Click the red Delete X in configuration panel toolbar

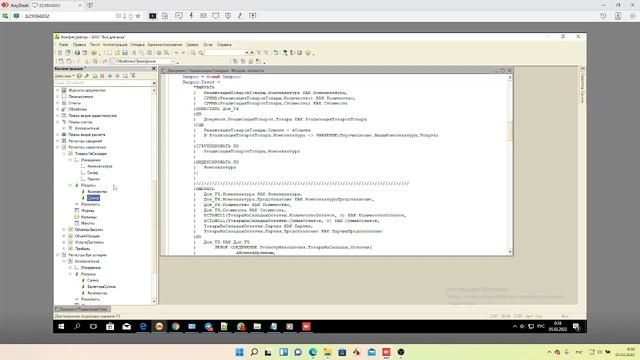102,76
